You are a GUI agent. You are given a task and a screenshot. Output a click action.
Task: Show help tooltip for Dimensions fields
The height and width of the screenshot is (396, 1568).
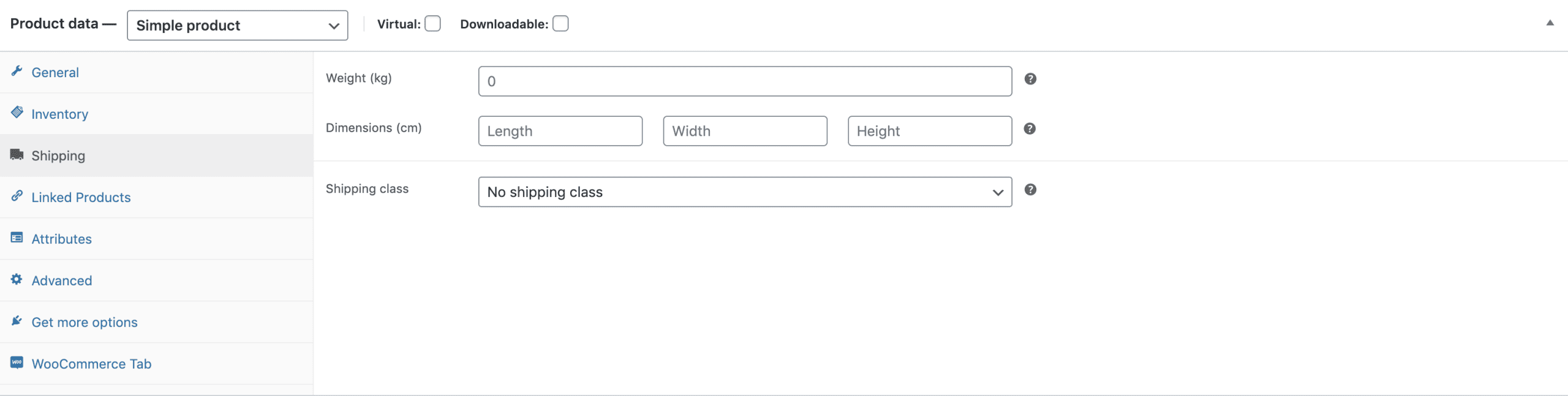point(1030,129)
